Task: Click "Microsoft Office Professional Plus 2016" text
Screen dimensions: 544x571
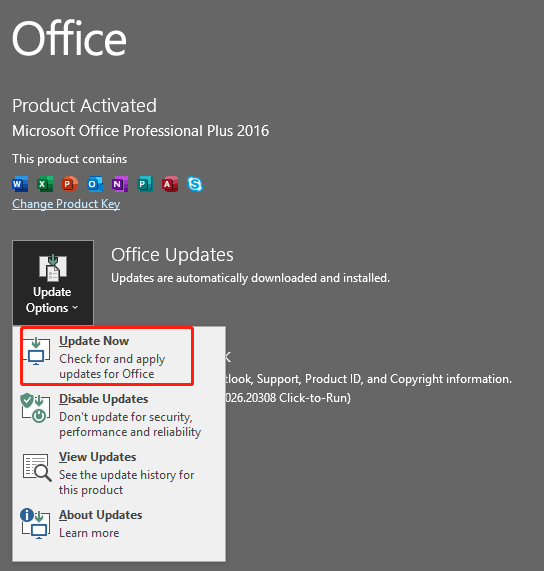Action: pos(141,131)
